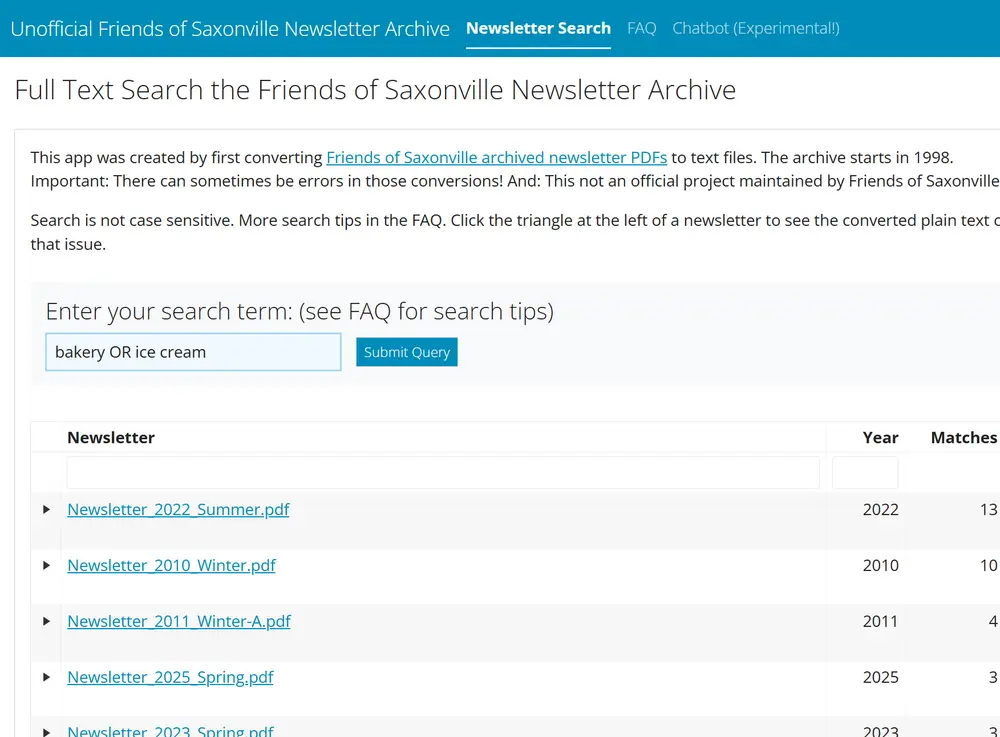Open Newsletter_2025_Spring.pdf
1000x737 pixels.
point(170,677)
